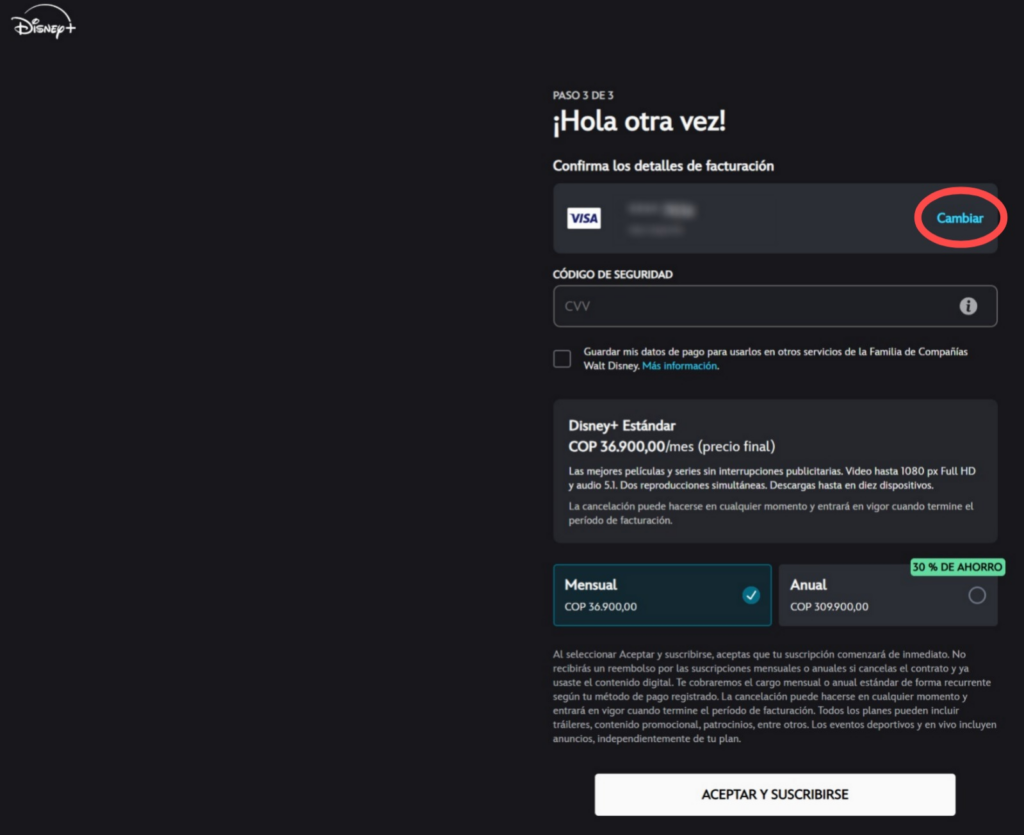Click the Mensual selected checkmark icon
Screen dimensions: 1024x835
(750, 595)
